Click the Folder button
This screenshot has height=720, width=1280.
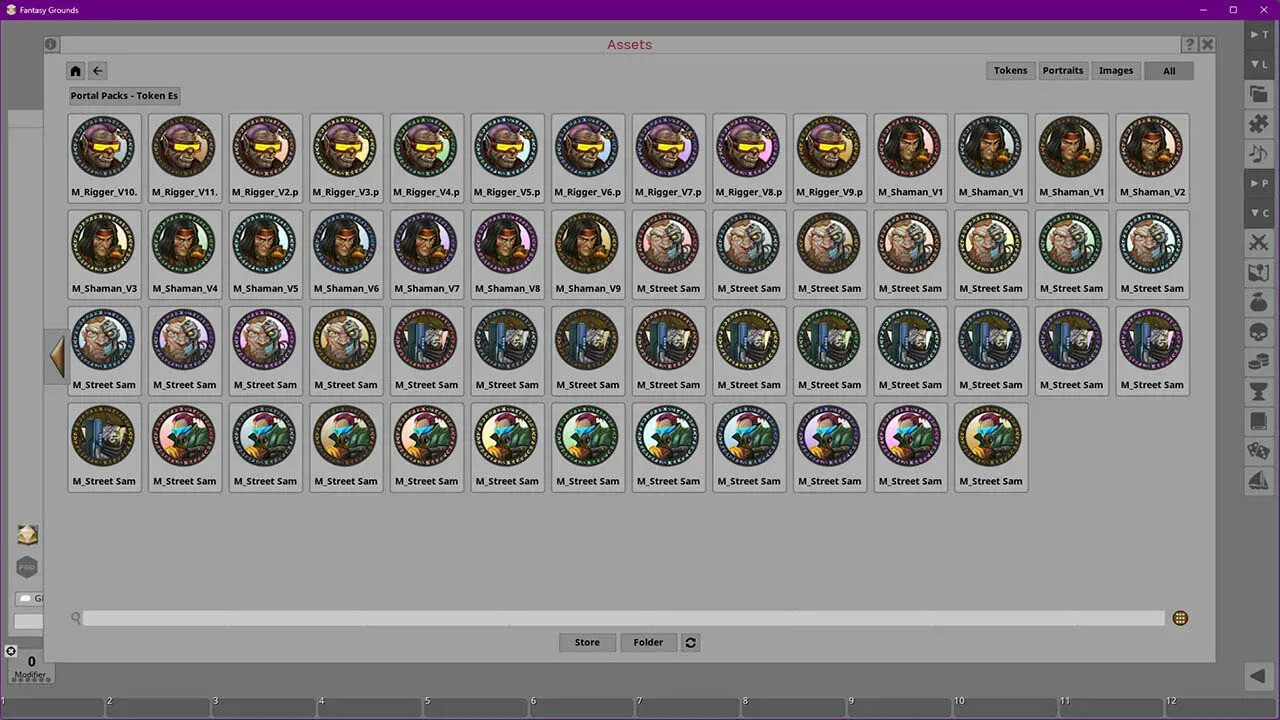pyautogui.click(x=648, y=642)
